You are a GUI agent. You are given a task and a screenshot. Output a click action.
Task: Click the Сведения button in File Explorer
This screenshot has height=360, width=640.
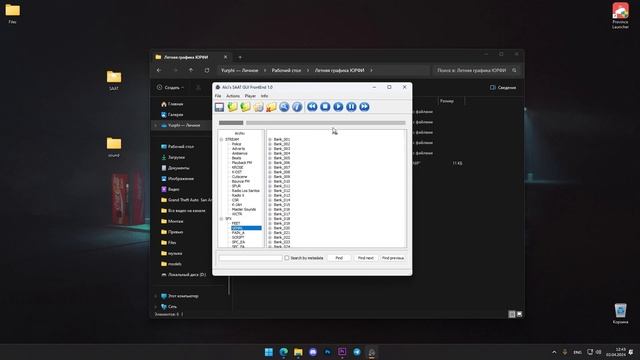pyautogui.click(x=503, y=87)
